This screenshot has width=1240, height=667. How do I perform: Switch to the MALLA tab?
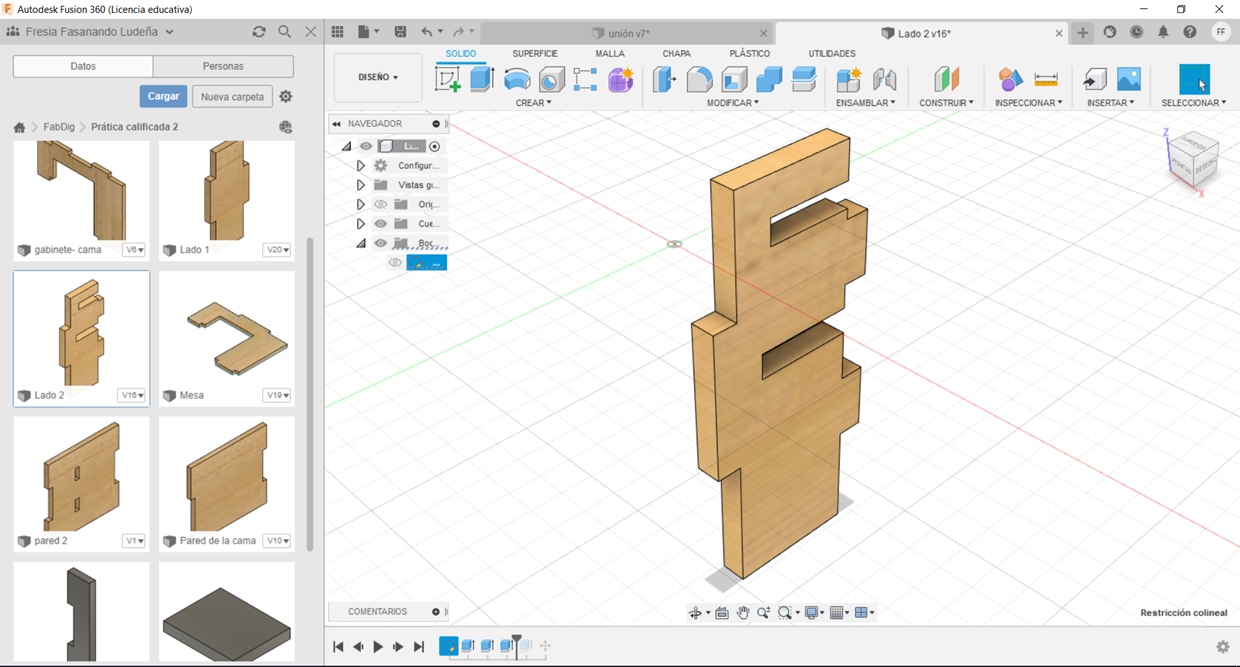click(610, 54)
